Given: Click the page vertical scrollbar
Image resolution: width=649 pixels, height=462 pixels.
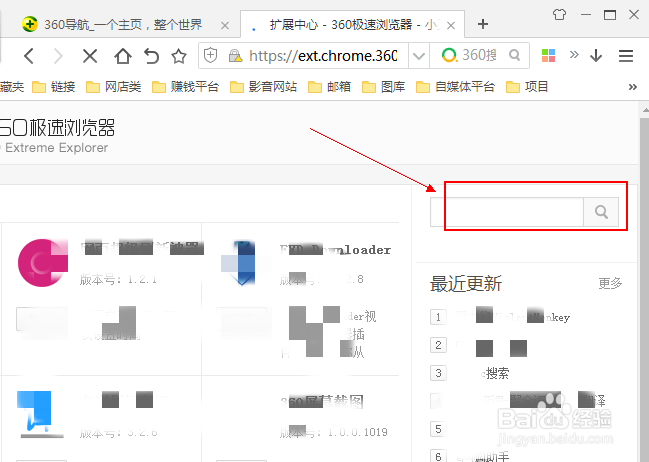Looking at the screenshot, I should tap(644, 282).
